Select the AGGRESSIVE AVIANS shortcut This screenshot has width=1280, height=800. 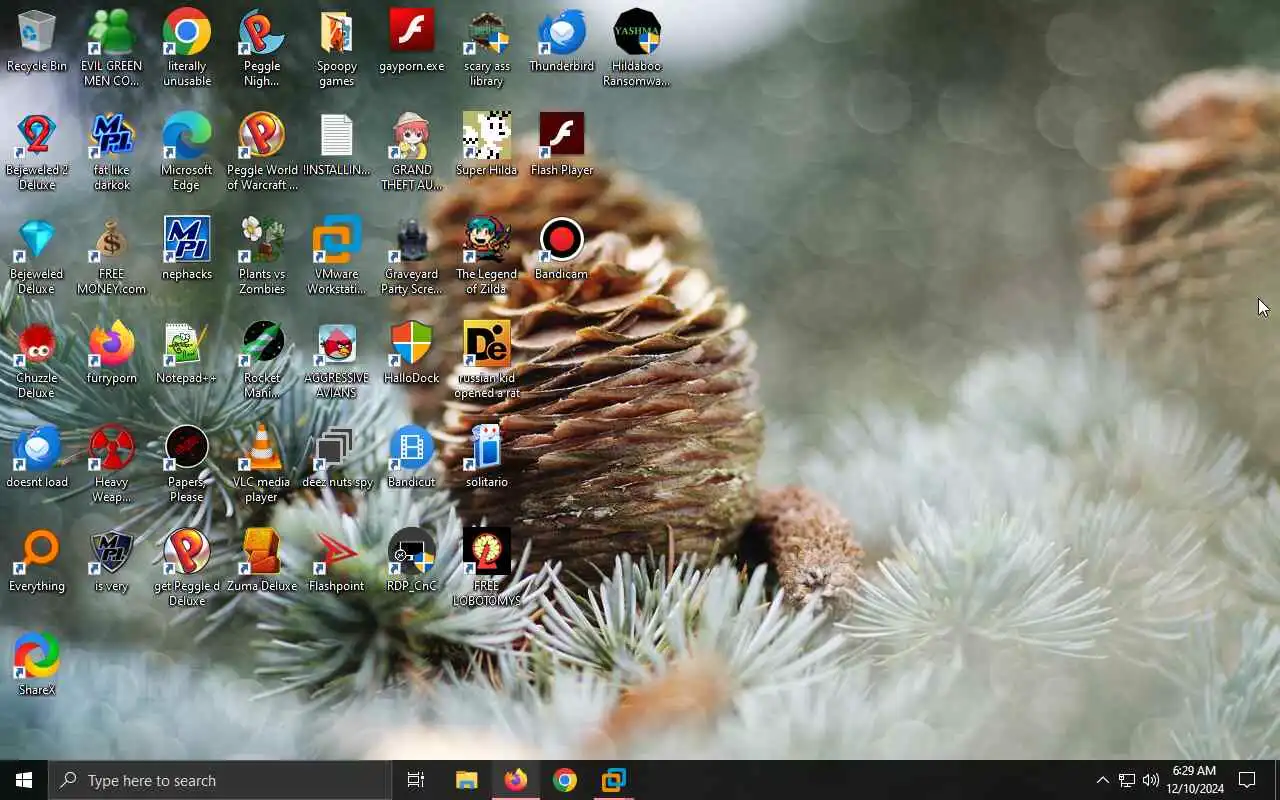tap(337, 361)
